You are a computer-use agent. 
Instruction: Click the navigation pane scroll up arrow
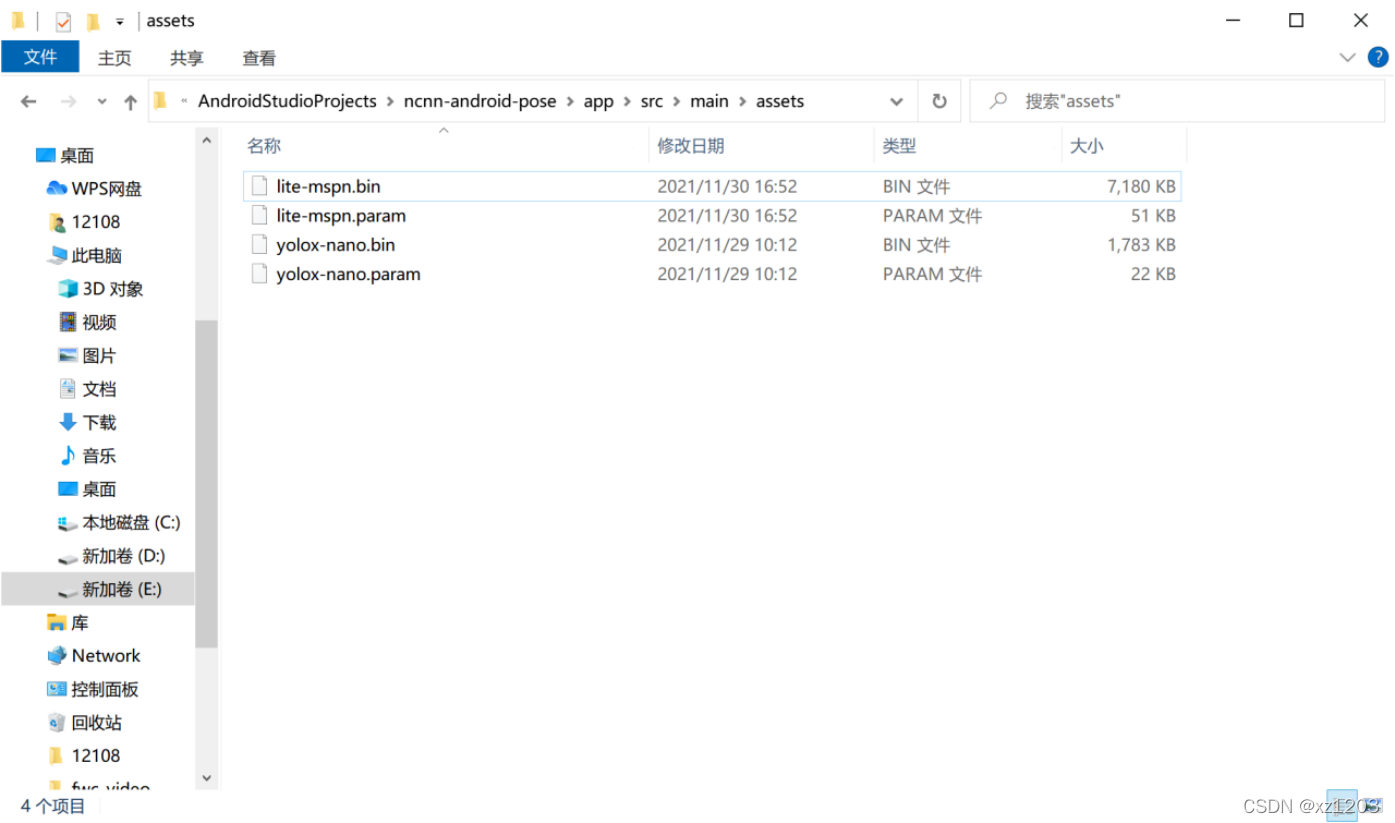point(206,141)
